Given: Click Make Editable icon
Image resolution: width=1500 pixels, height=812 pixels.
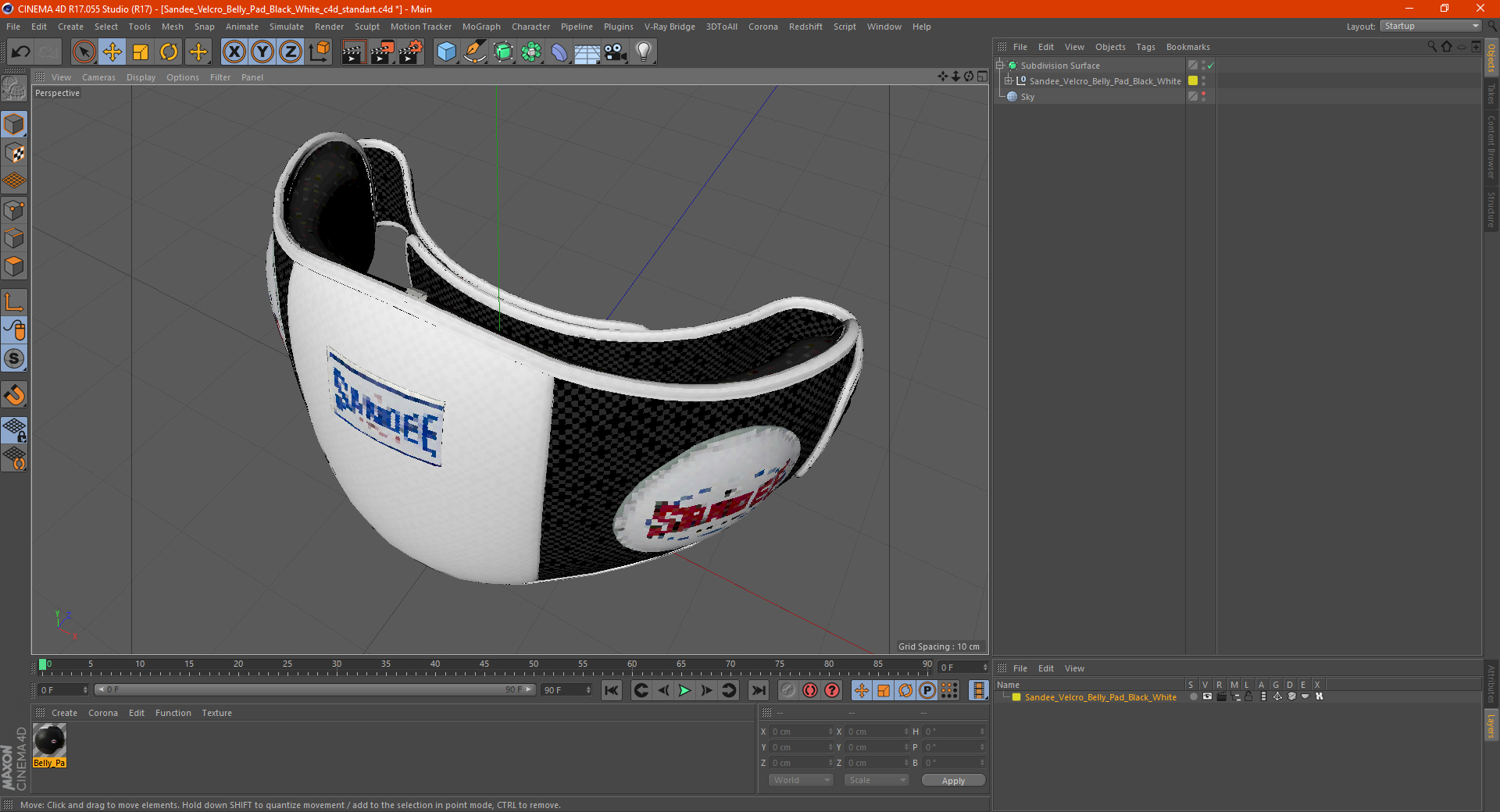Looking at the screenshot, I should tap(14, 89).
